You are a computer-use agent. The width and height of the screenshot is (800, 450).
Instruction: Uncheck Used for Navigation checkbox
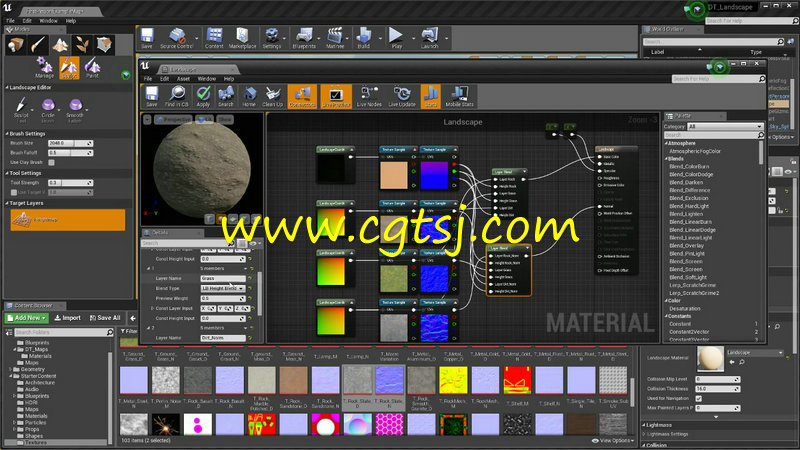pos(698,398)
